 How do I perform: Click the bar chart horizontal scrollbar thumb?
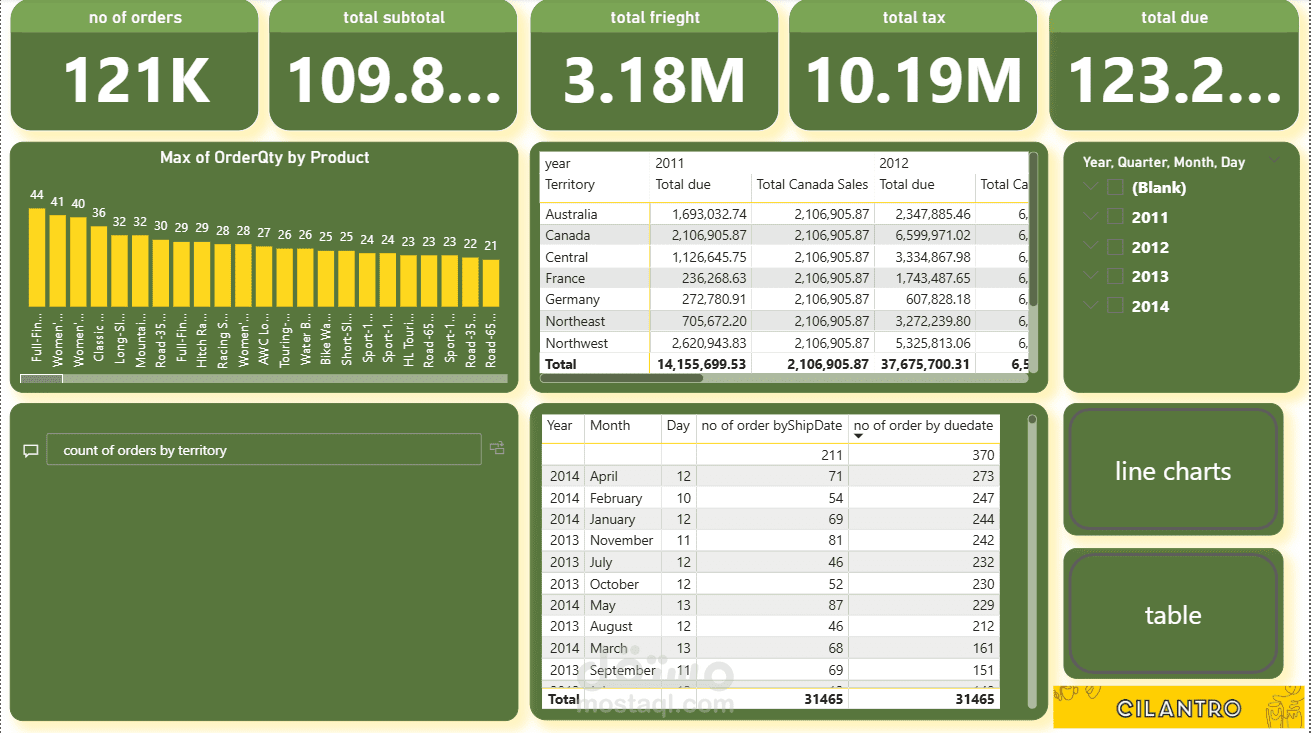pyautogui.click(x=41, y=379)
